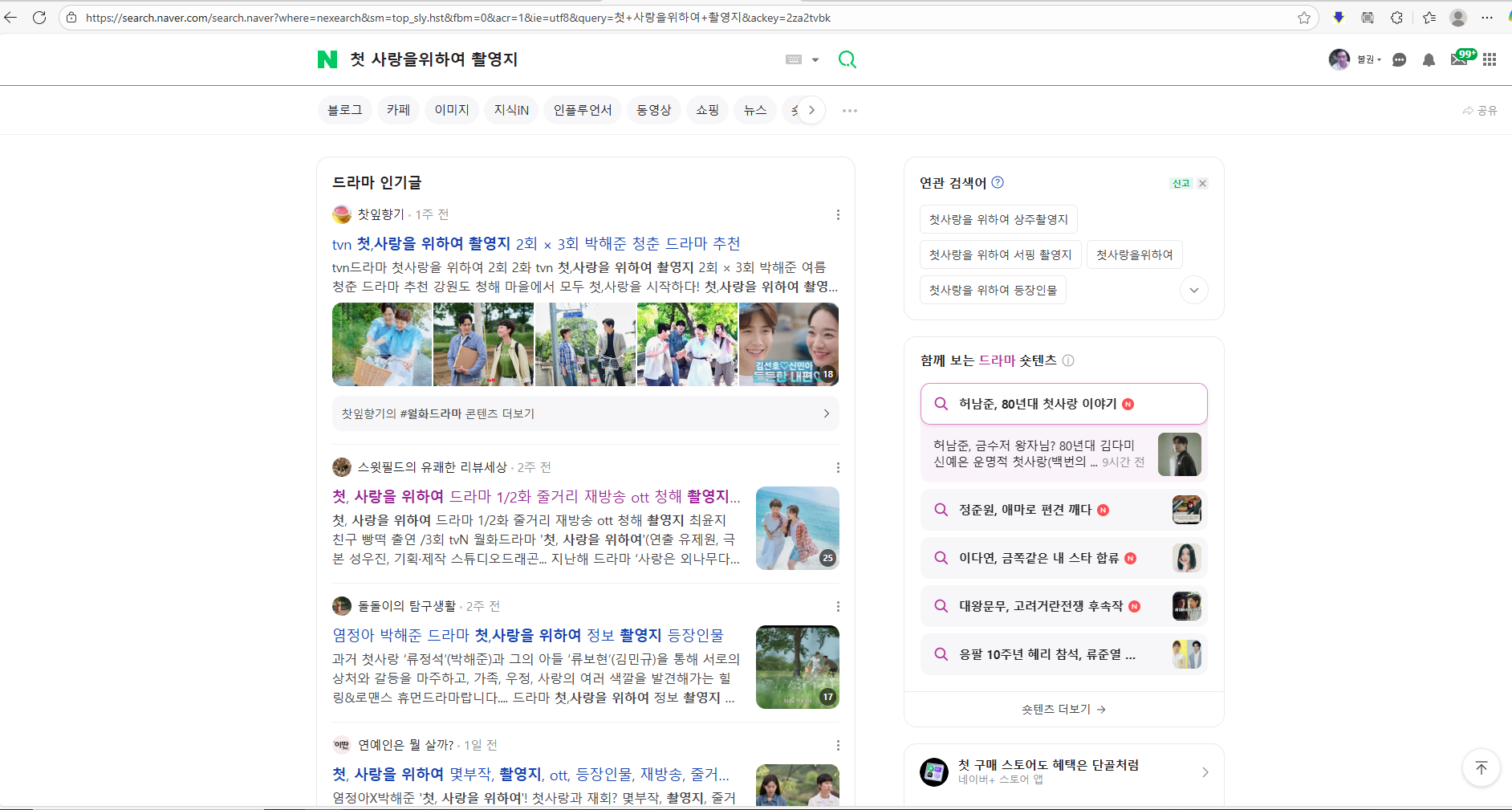Image resolution: width=1512 pixels, height=810 pixels.
Task: Open the last thumbnail with the 18 badge
Action: [x=789, y=344]
